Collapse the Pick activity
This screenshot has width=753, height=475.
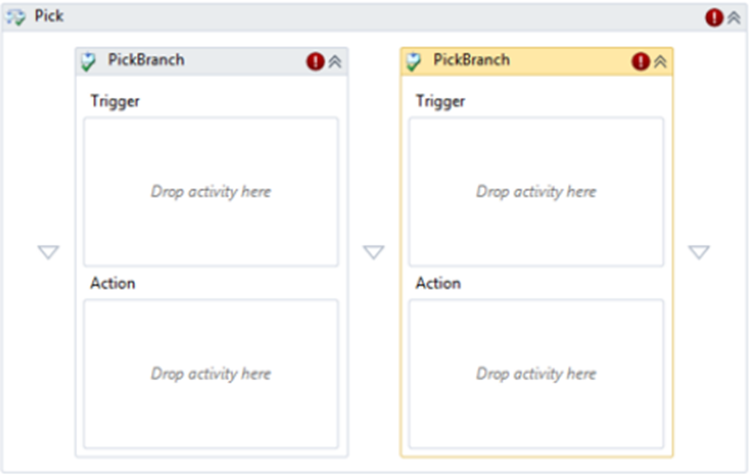(733, 18)
